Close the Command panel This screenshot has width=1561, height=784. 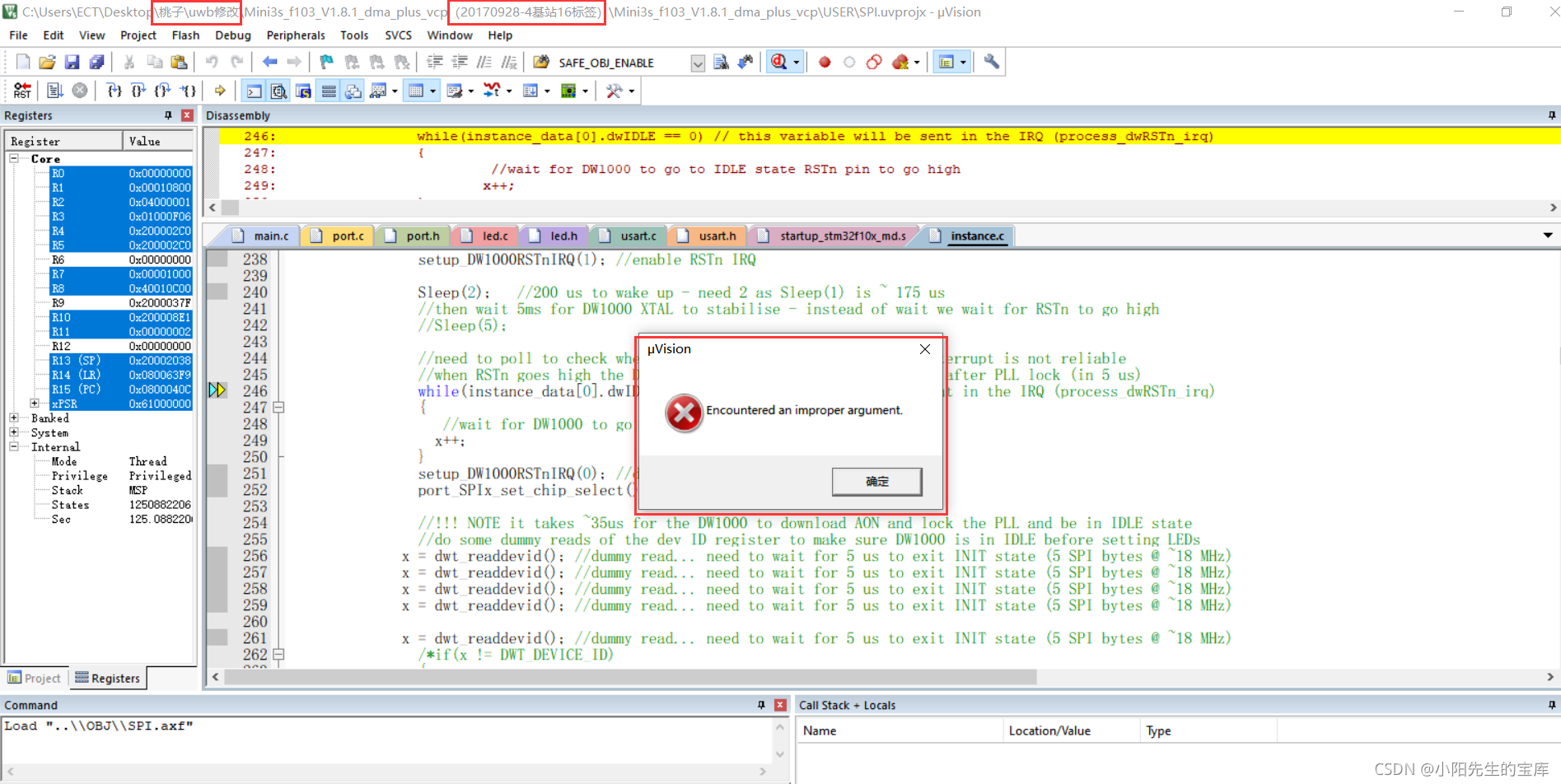(780, 705)
